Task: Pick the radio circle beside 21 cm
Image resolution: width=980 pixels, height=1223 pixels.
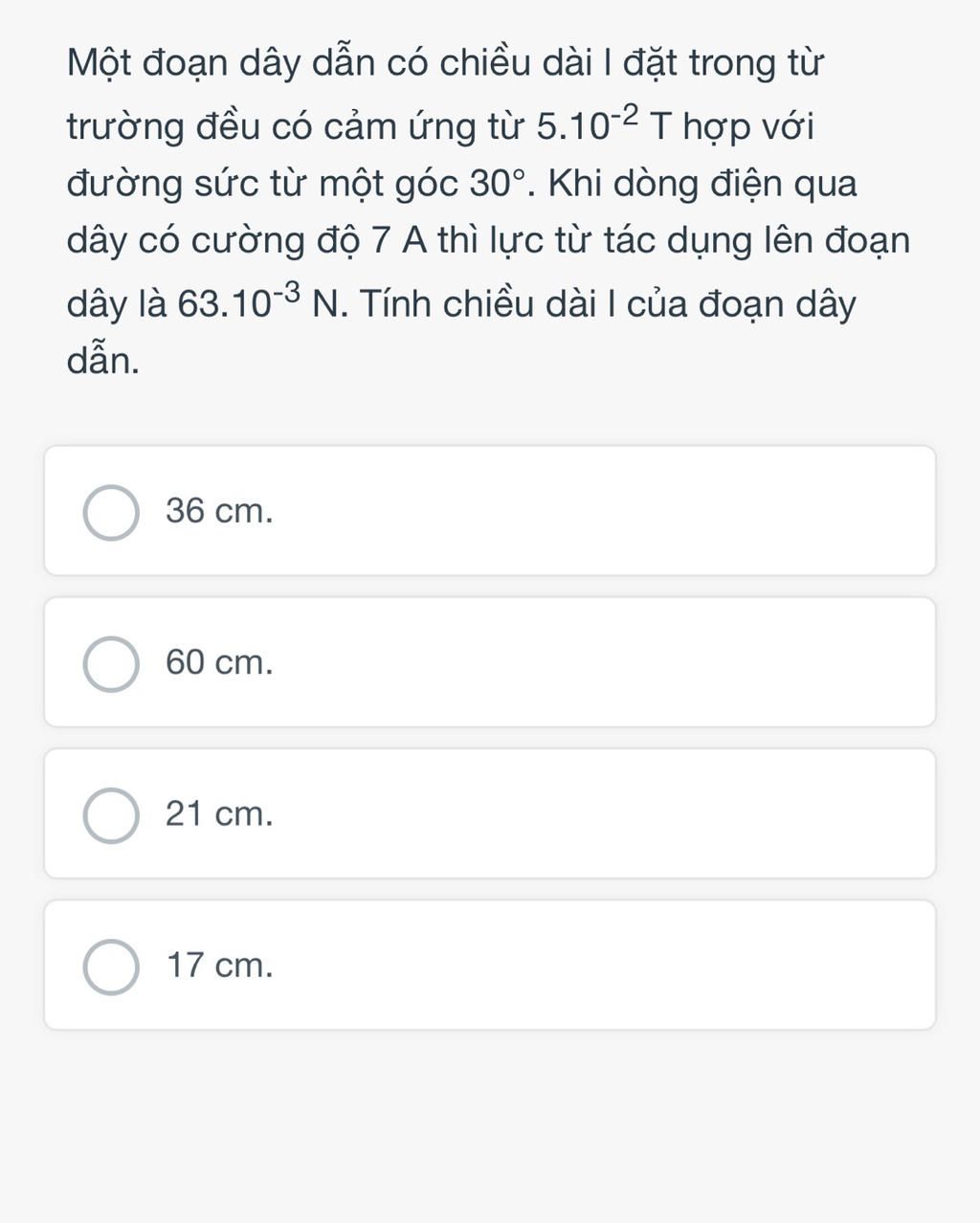Action: (111, 815)
